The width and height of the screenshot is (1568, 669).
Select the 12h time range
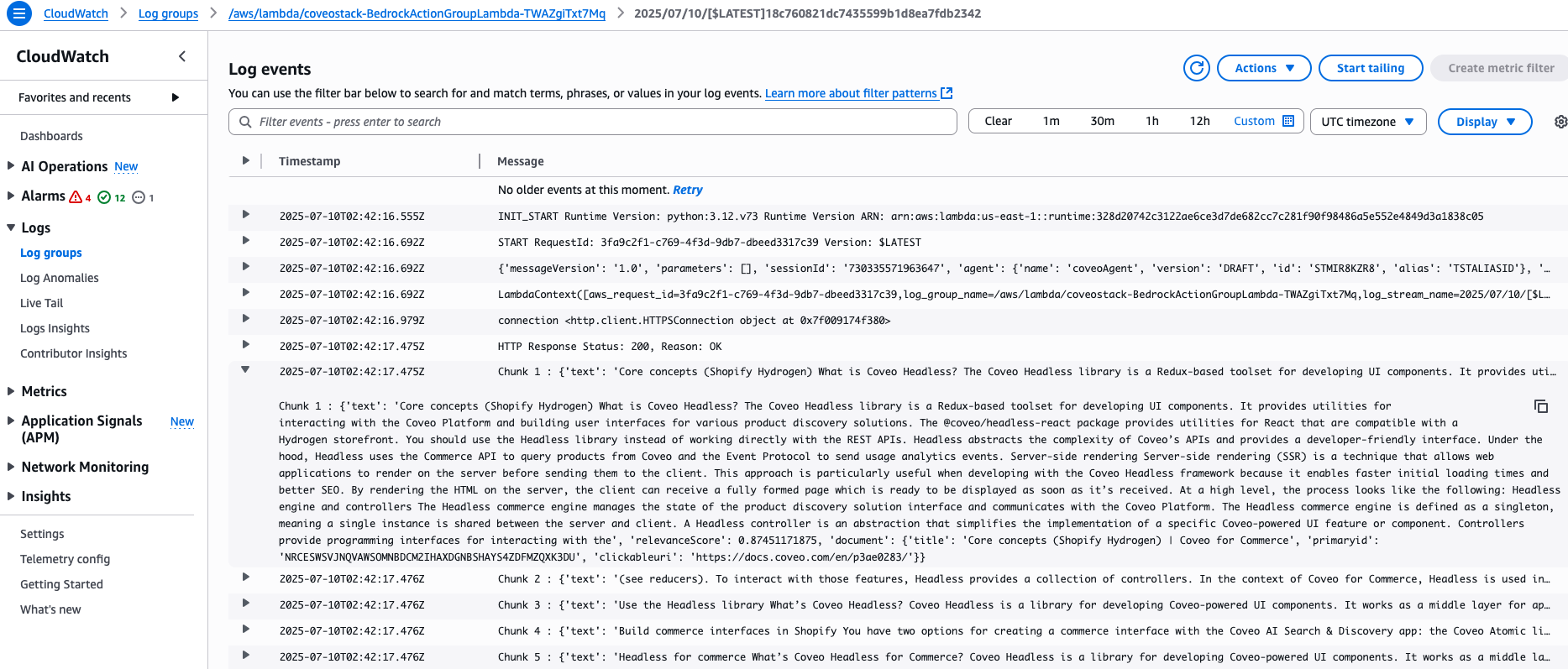click(1199, 121)
